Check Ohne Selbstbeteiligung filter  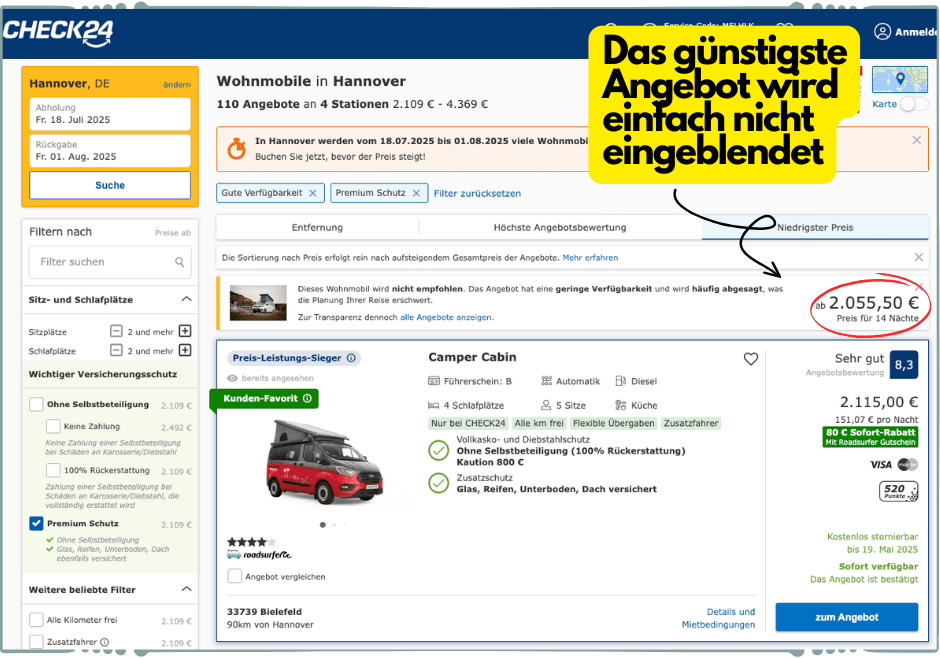point(37,405)
